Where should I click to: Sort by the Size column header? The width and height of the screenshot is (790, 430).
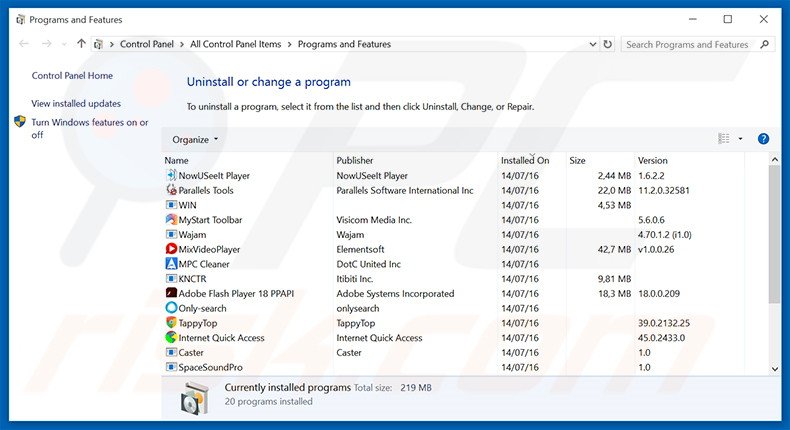tap(577, 160)
